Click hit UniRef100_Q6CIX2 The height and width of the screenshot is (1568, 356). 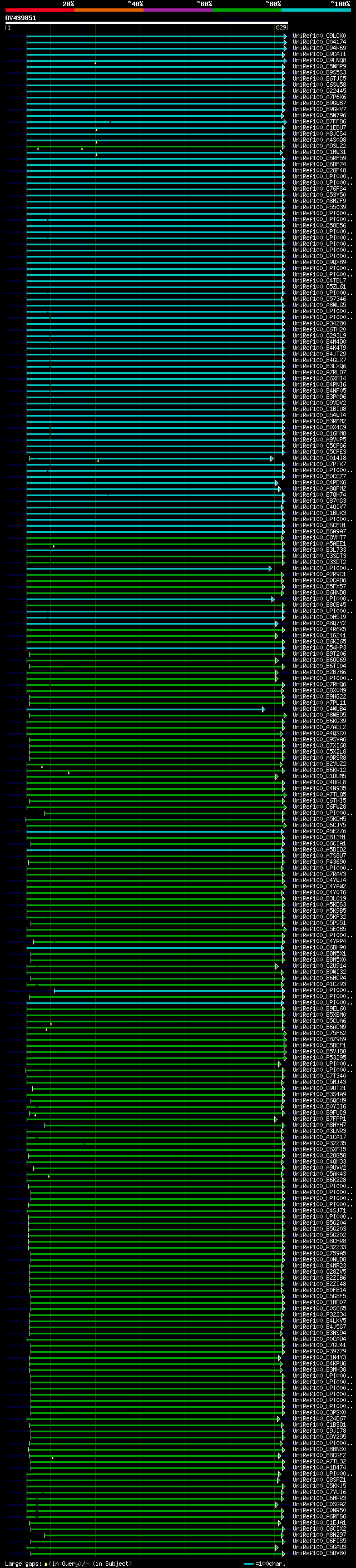[319, 1529]
